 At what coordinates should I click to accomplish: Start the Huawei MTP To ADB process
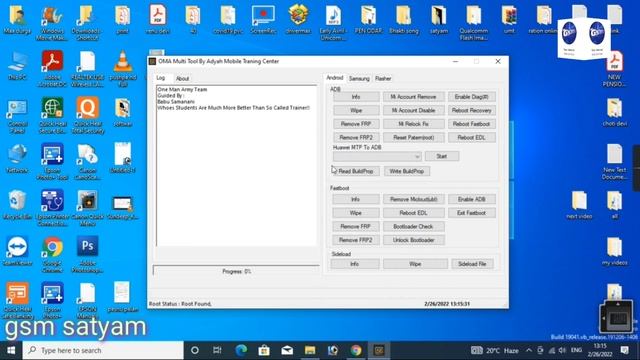coord(442,156)
